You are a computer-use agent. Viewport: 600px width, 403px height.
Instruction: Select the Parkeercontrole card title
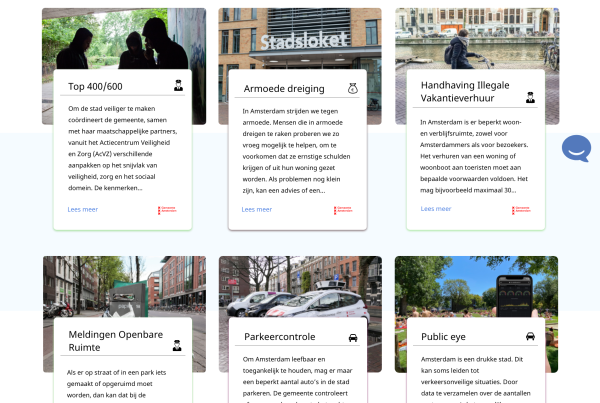tap(280, 337)
